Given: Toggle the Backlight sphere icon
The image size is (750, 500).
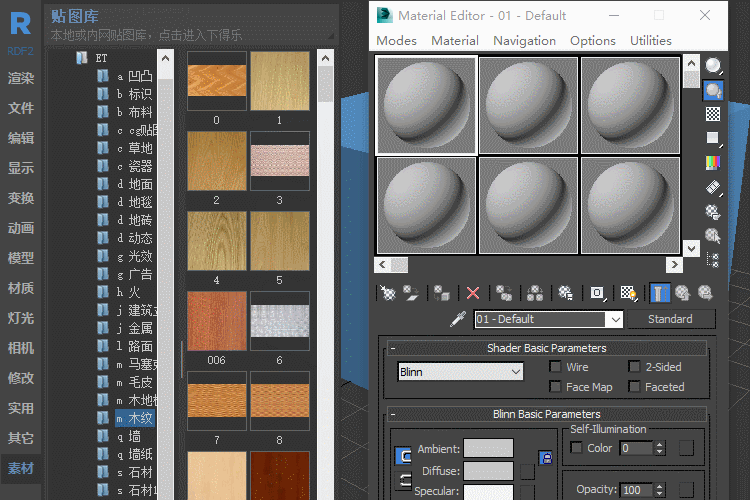Looking at the screenshot, I should click(713, 90).
